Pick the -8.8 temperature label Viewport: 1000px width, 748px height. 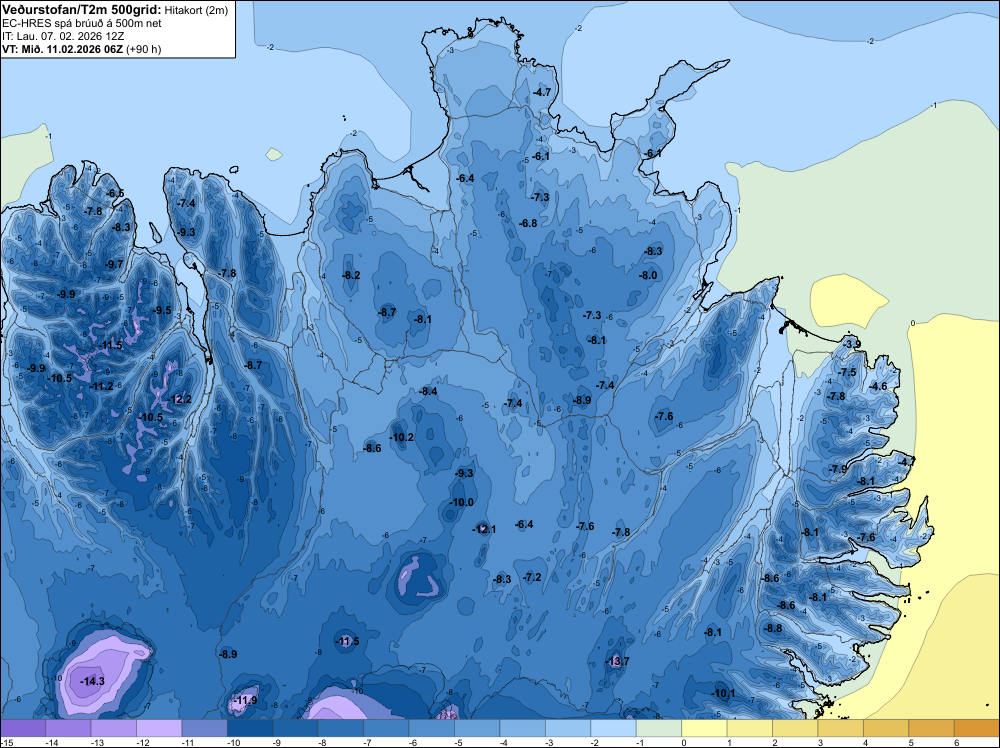(773, 628)
